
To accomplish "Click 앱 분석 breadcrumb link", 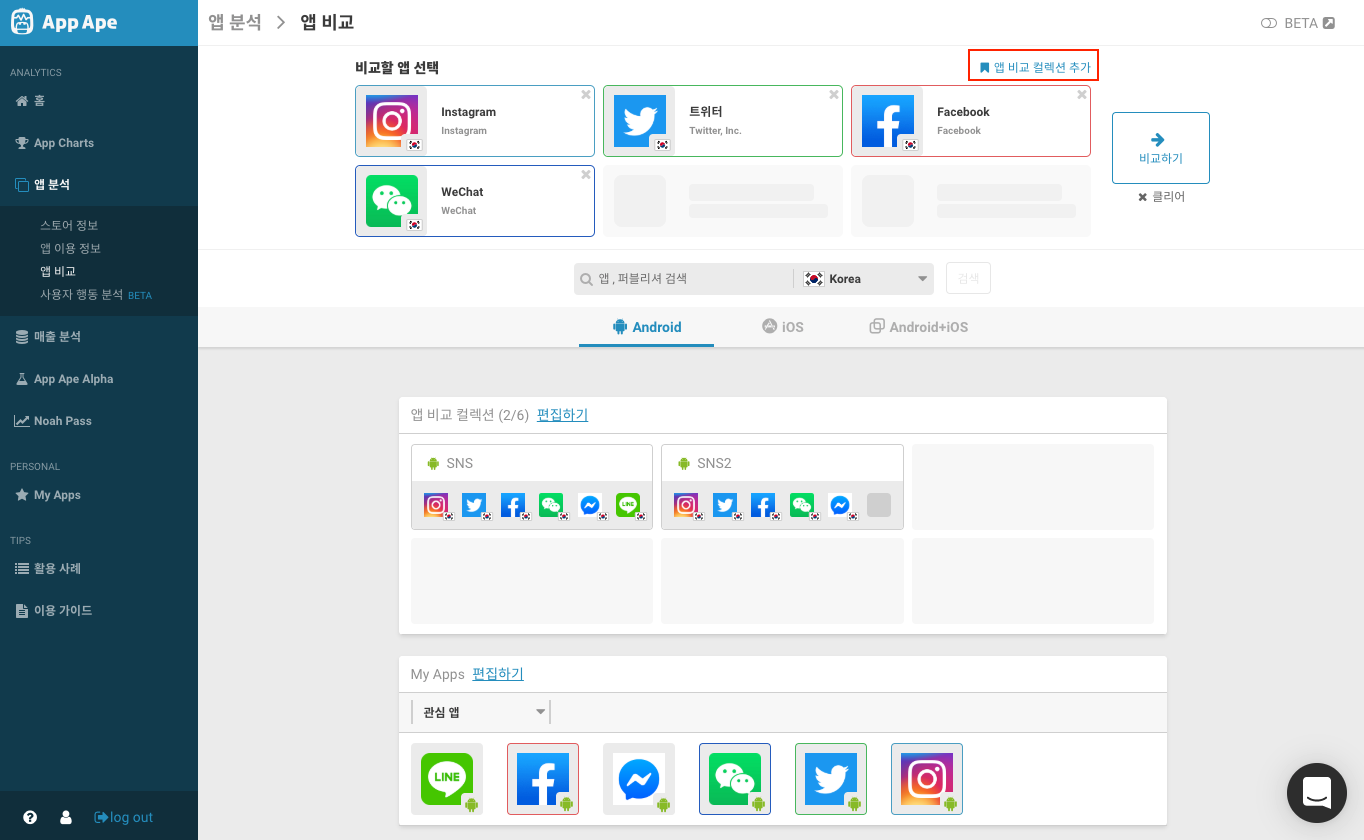I will [x=235, y=22].
